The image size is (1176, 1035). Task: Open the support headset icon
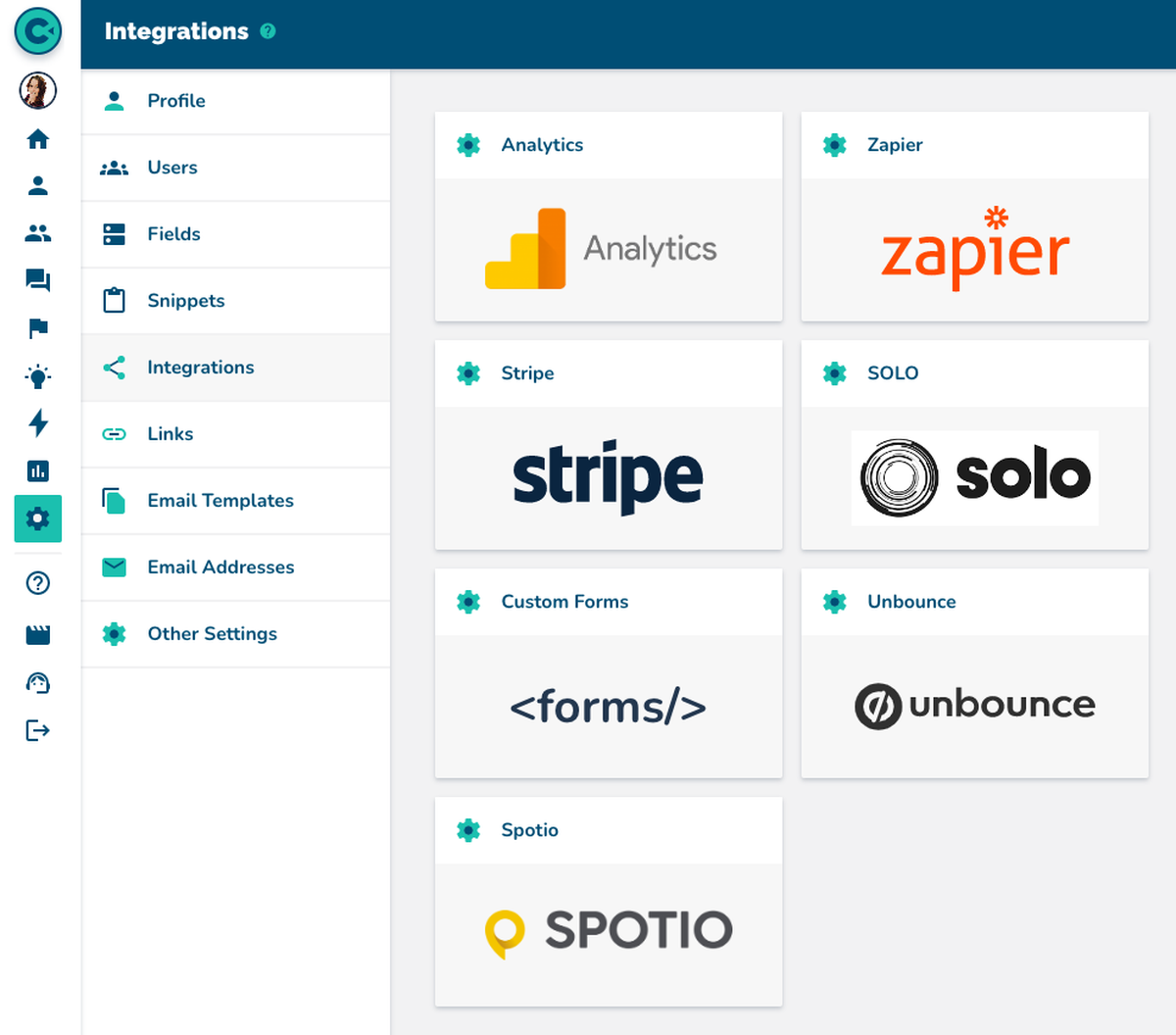pyautogui.click(x=38, y=683)
